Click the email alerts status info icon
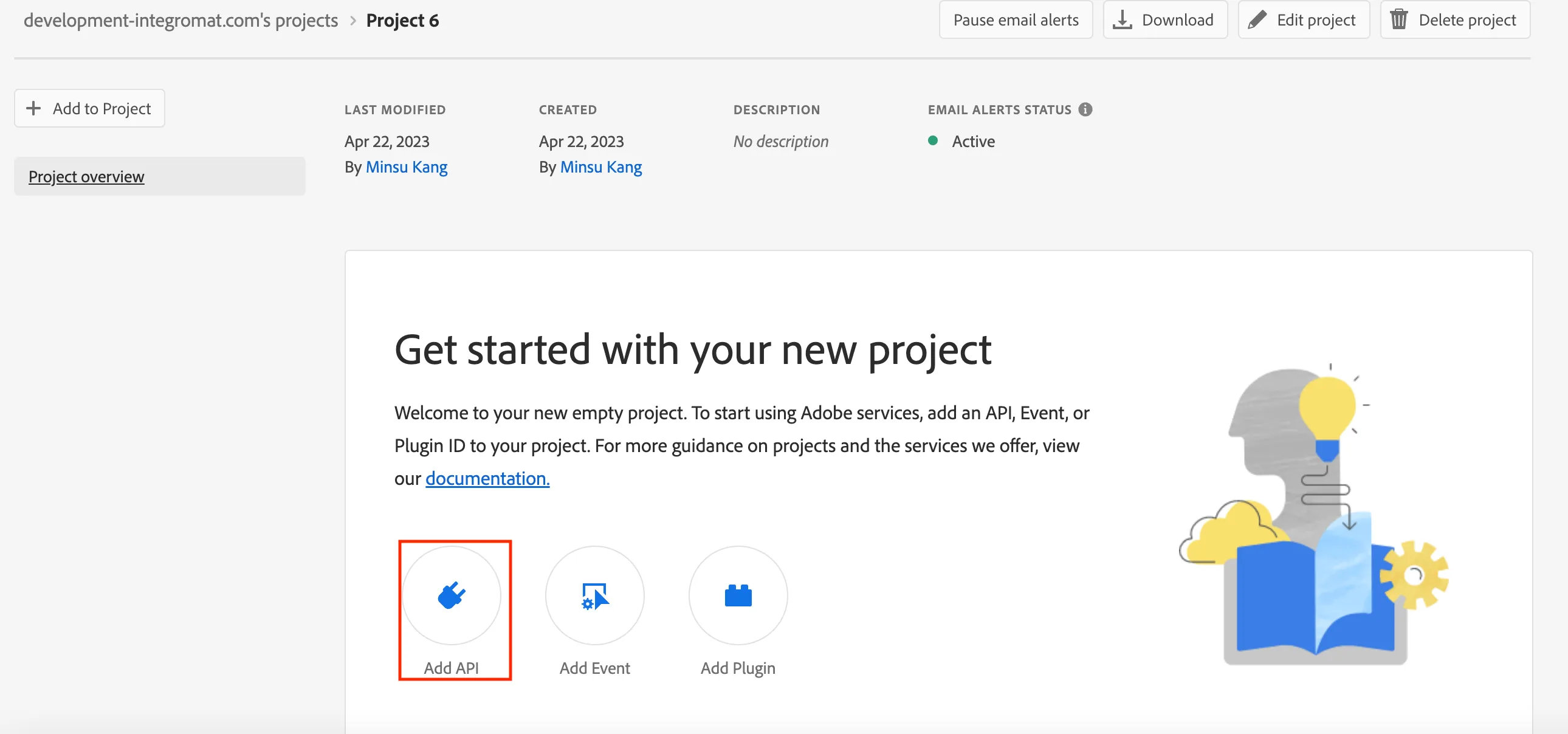The image size is (1568, 734). pos(1085,109)
